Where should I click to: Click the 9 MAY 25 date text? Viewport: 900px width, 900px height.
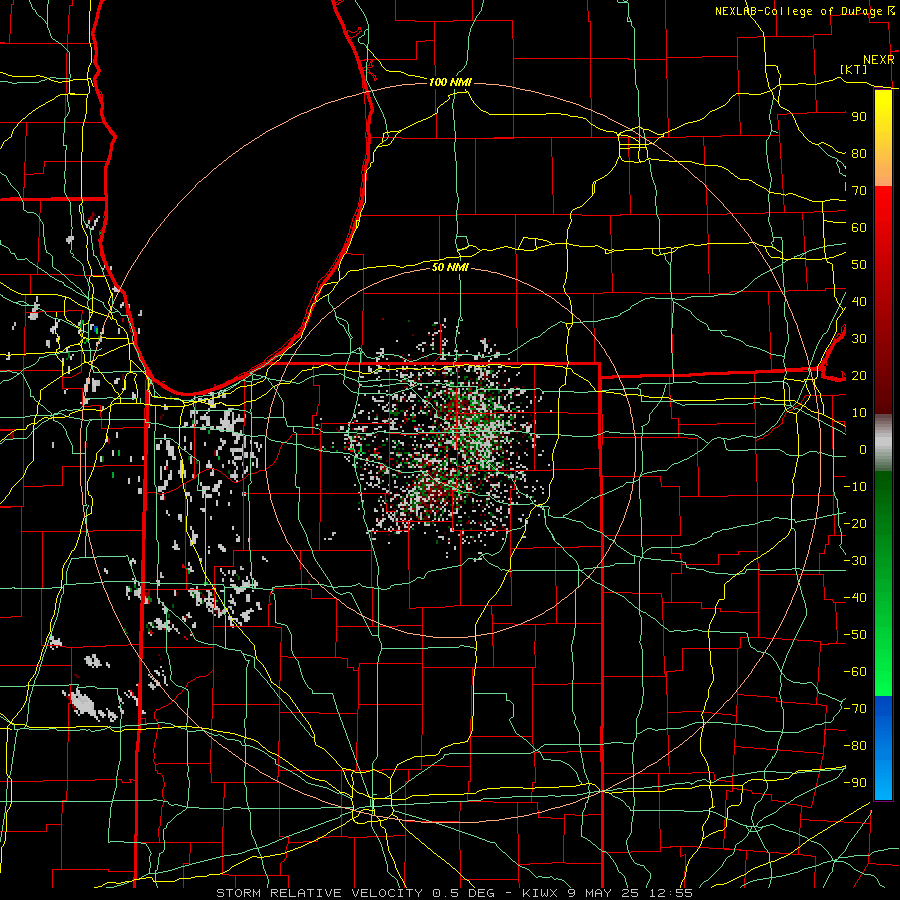coord(604,893)
